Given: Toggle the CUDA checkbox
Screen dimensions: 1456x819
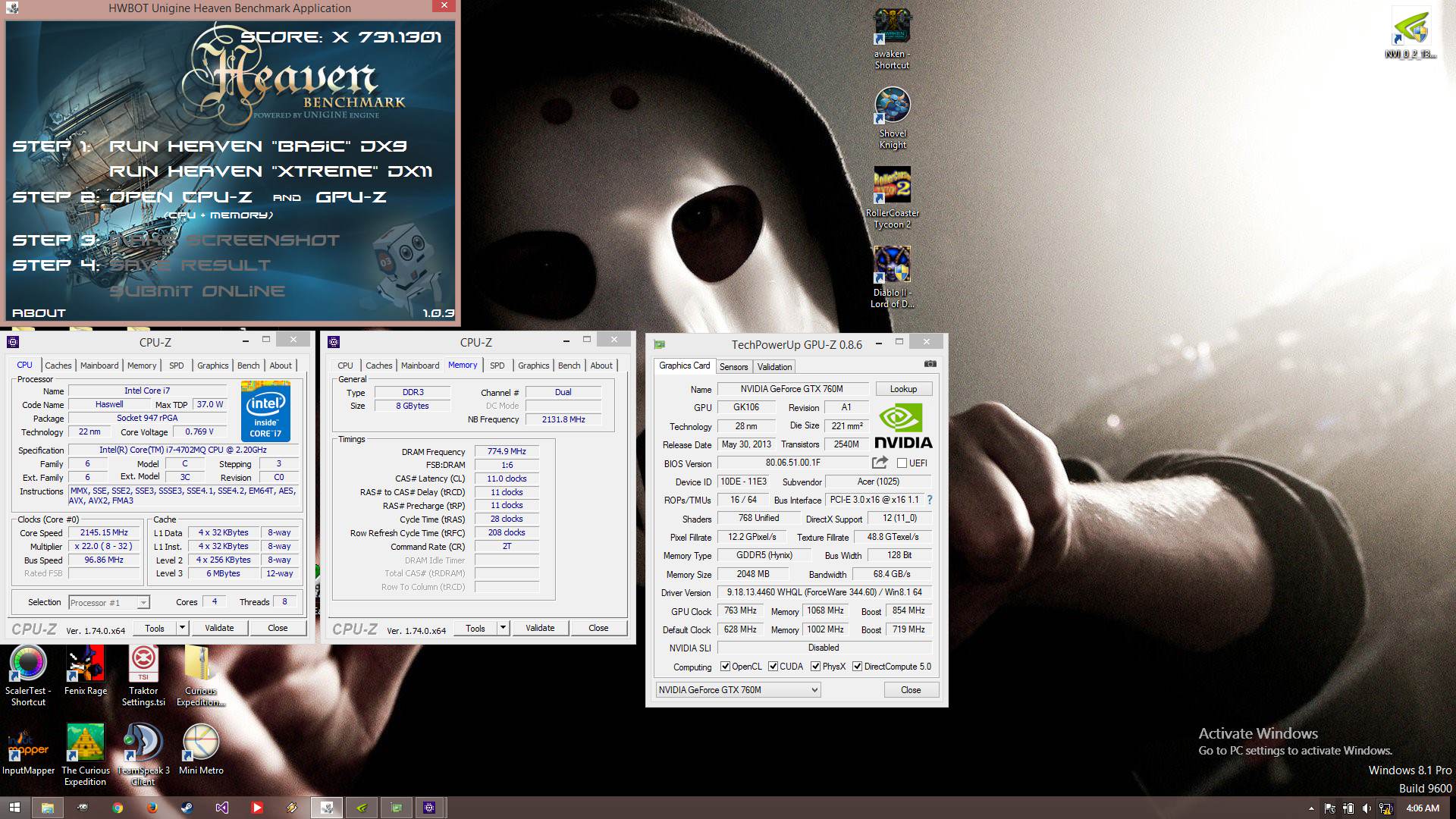Looking at the screenshot, I should [773, 667].
